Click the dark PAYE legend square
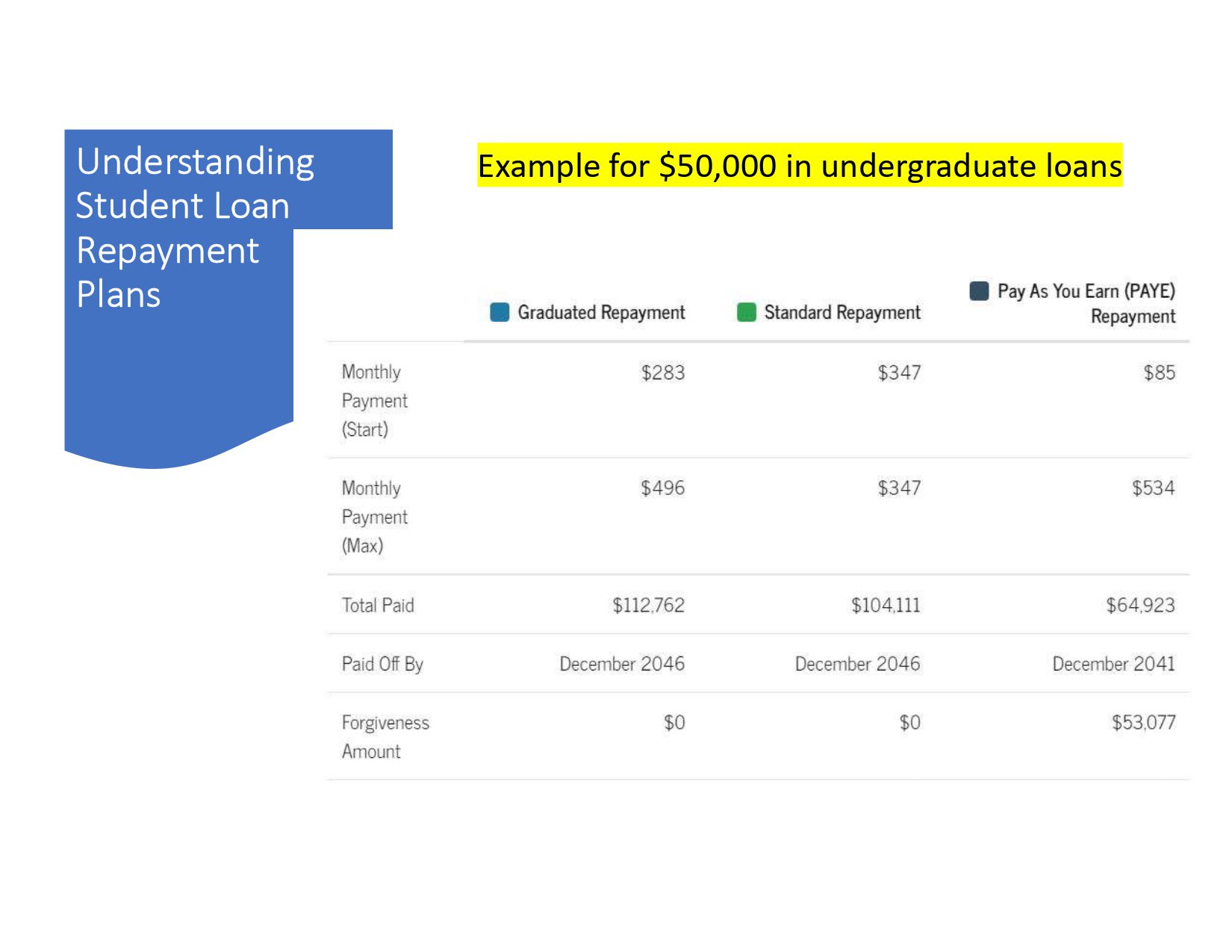Image resolution: width=1232 pixels, height=952 pixels. [979, 290]
